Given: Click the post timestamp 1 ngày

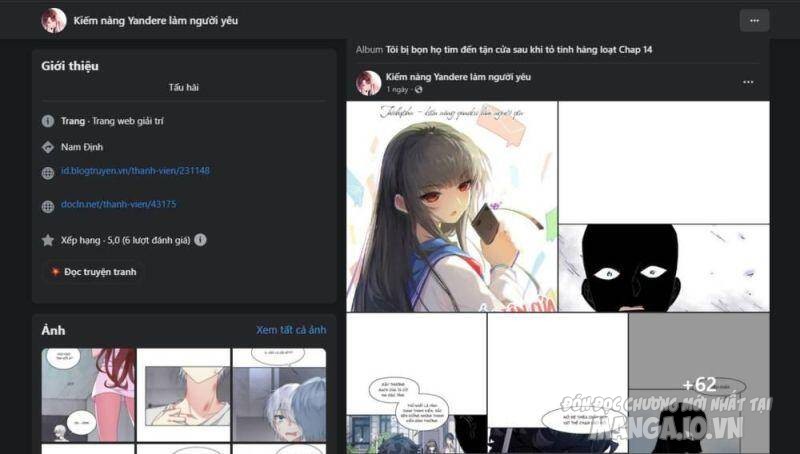Looking at the screenshot, I should coord(397,90).
